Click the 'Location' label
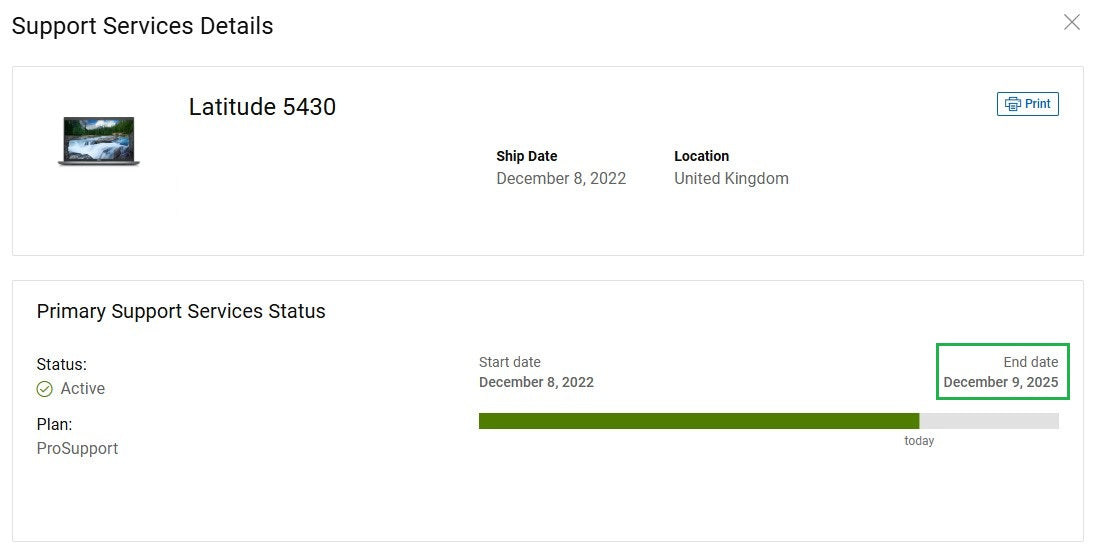This screenshot has height=551, width=1100. tap(701, 156)
